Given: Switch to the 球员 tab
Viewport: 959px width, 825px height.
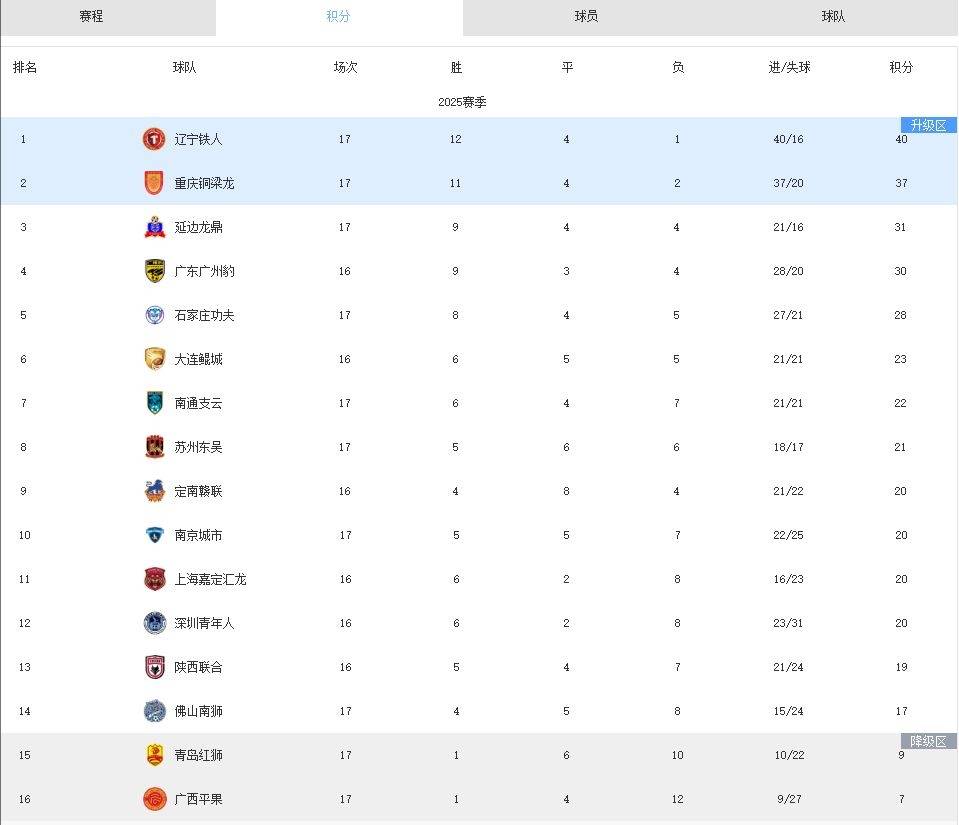Looking at the screenshot, I should coord(587,17).
